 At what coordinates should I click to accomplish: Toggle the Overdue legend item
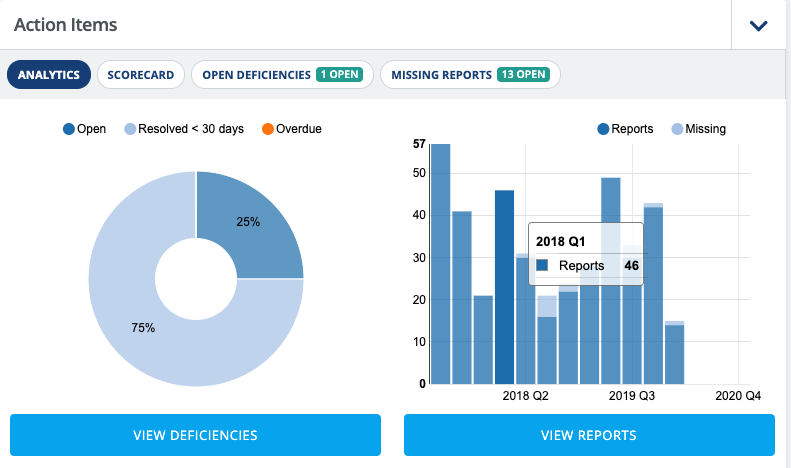point(292,129)
